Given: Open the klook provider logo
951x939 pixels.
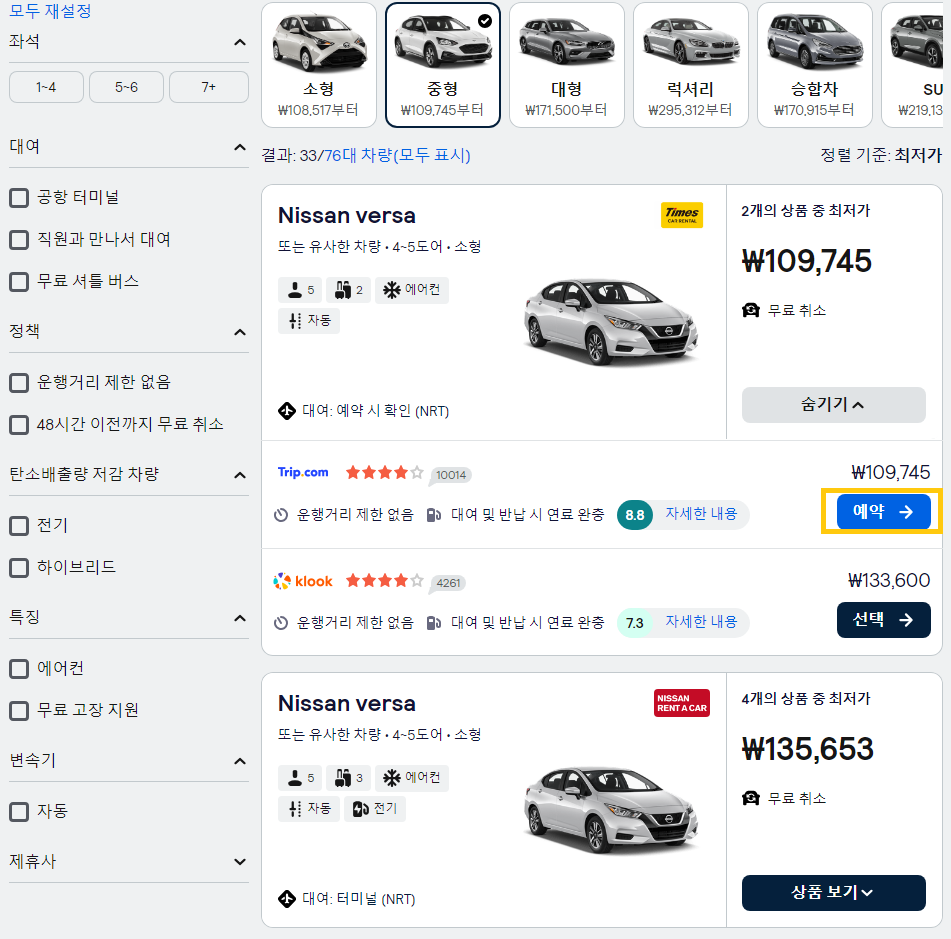Looking at the screenshot, I should (x=303, y=581).
